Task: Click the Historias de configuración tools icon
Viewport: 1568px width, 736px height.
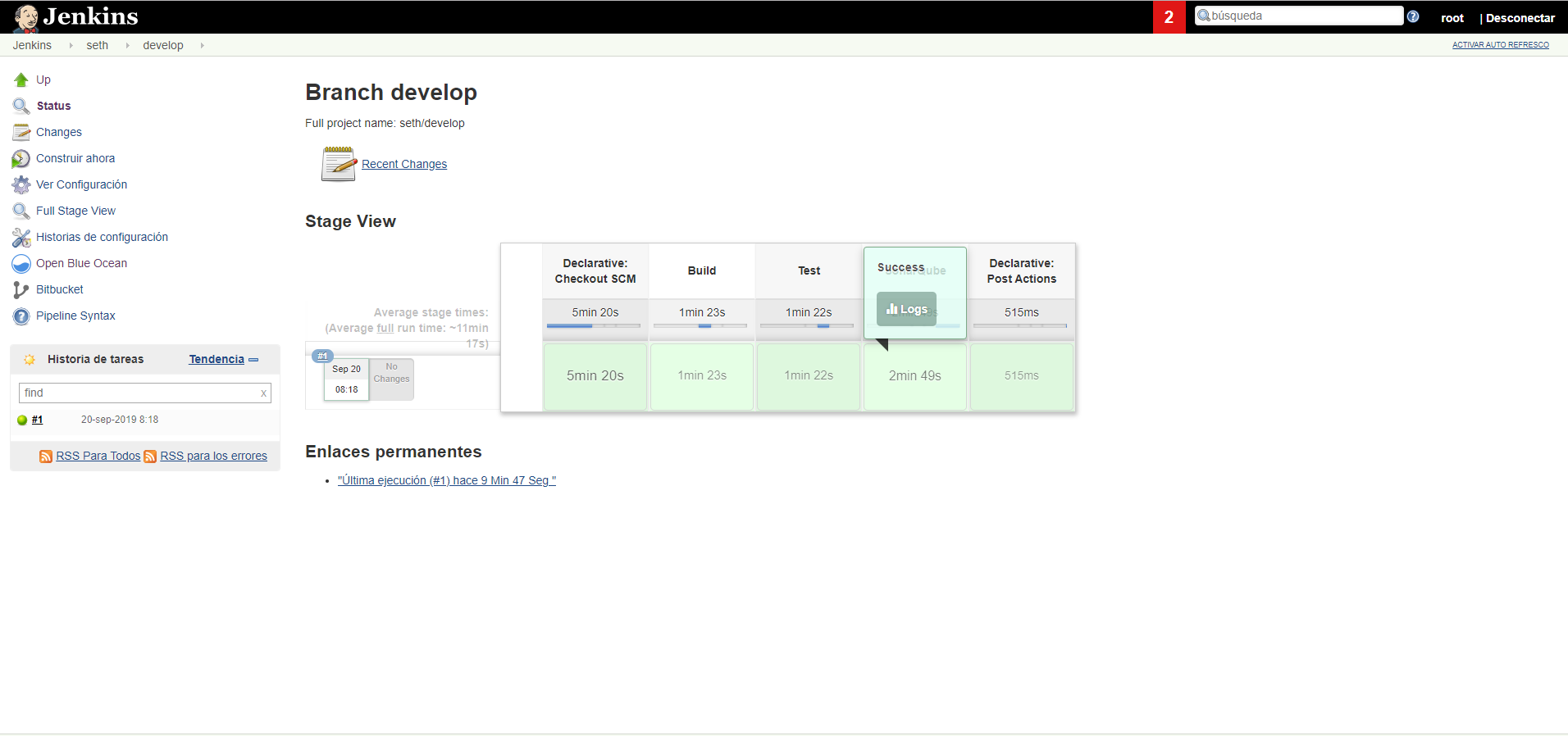Action: (21, 237)
